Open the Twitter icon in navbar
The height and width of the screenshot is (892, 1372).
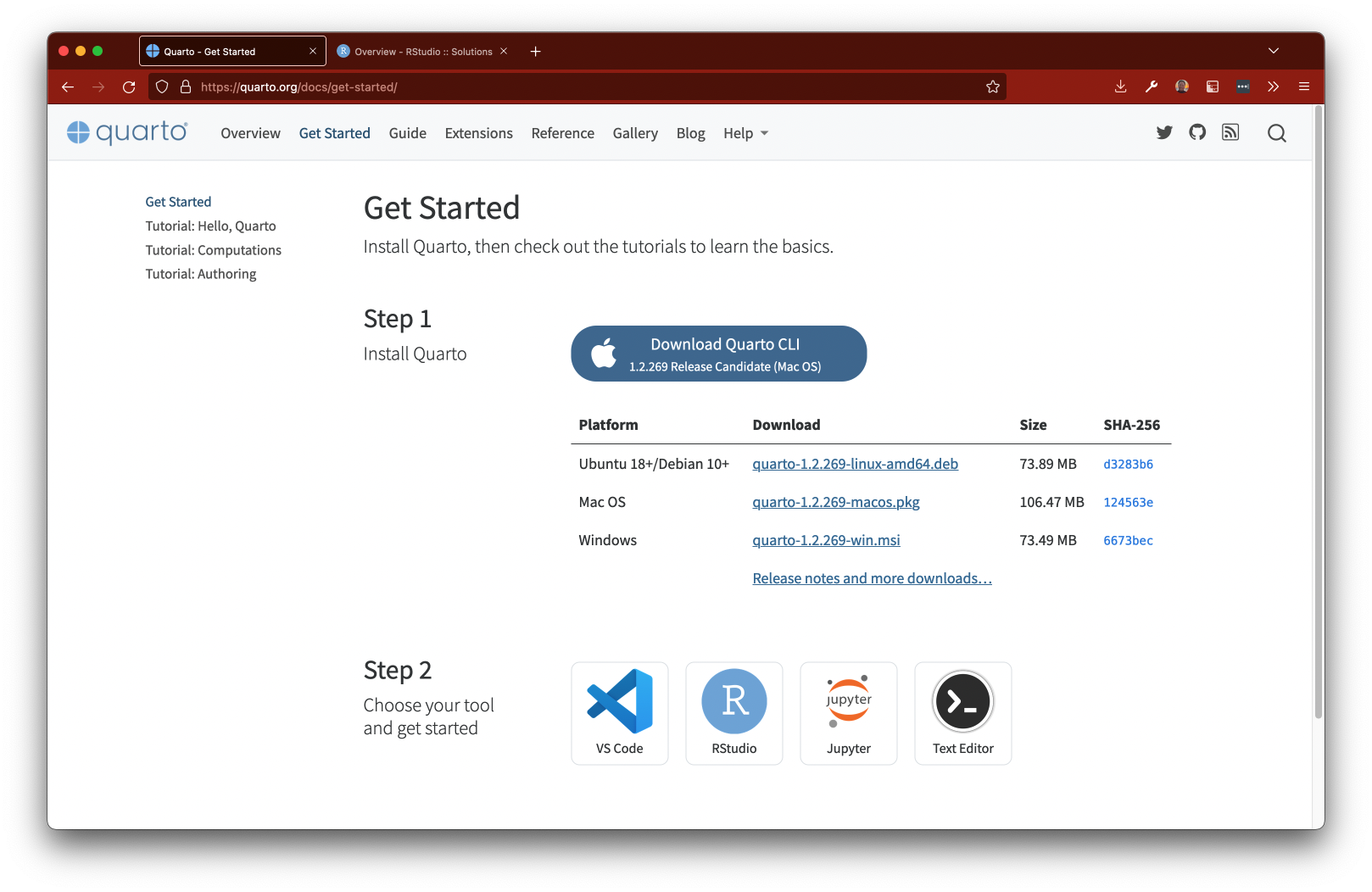point(1164,132)
